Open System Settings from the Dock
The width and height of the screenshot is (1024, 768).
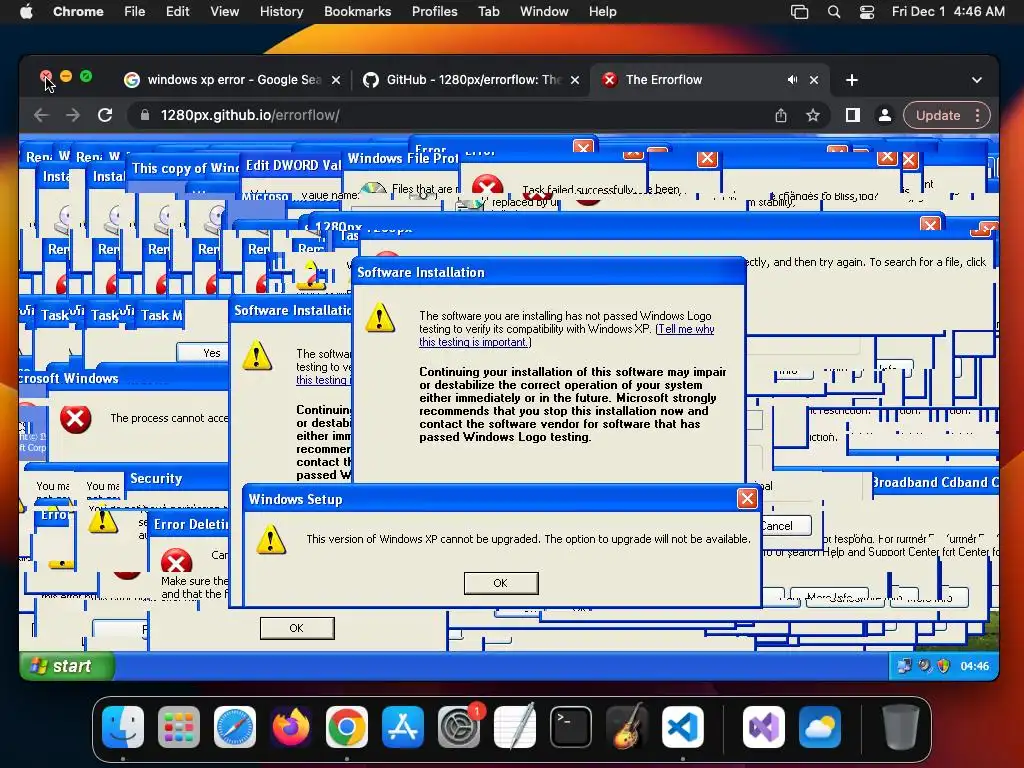[x=459, y=727]
